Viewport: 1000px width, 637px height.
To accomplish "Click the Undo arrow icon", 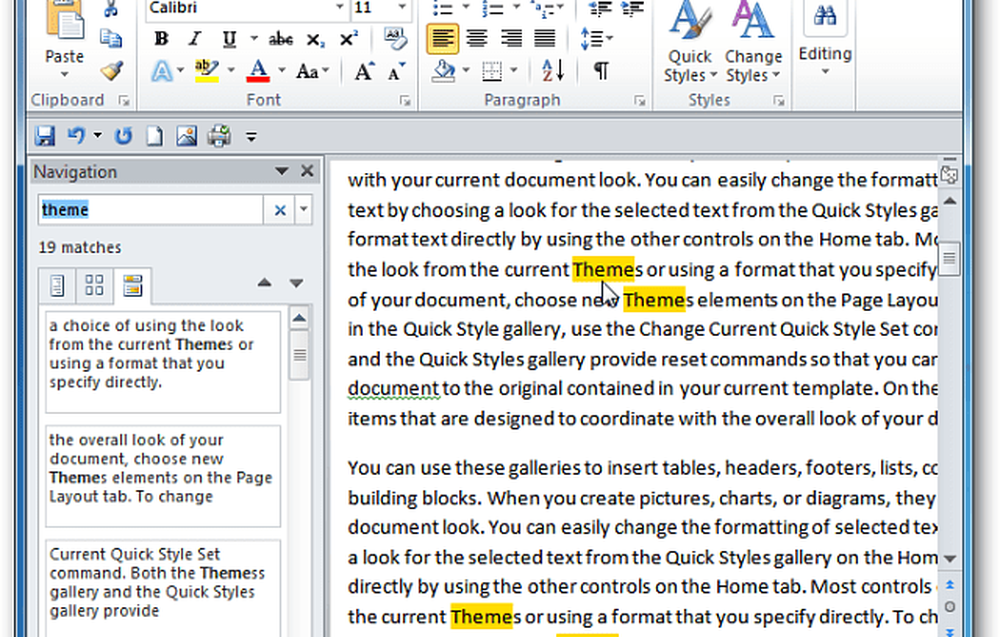I will tap(75, 136).
